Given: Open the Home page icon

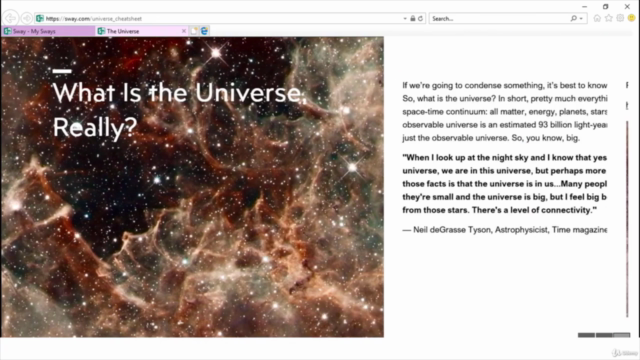Looking at the screenshot, I should [597, 18].
